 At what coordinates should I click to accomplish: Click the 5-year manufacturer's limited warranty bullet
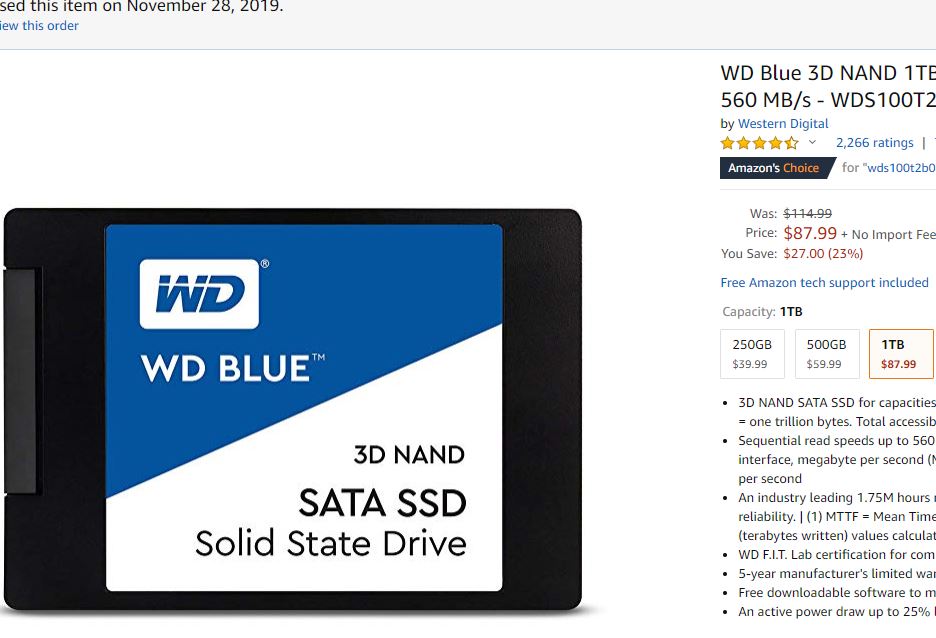click(837, 574)
